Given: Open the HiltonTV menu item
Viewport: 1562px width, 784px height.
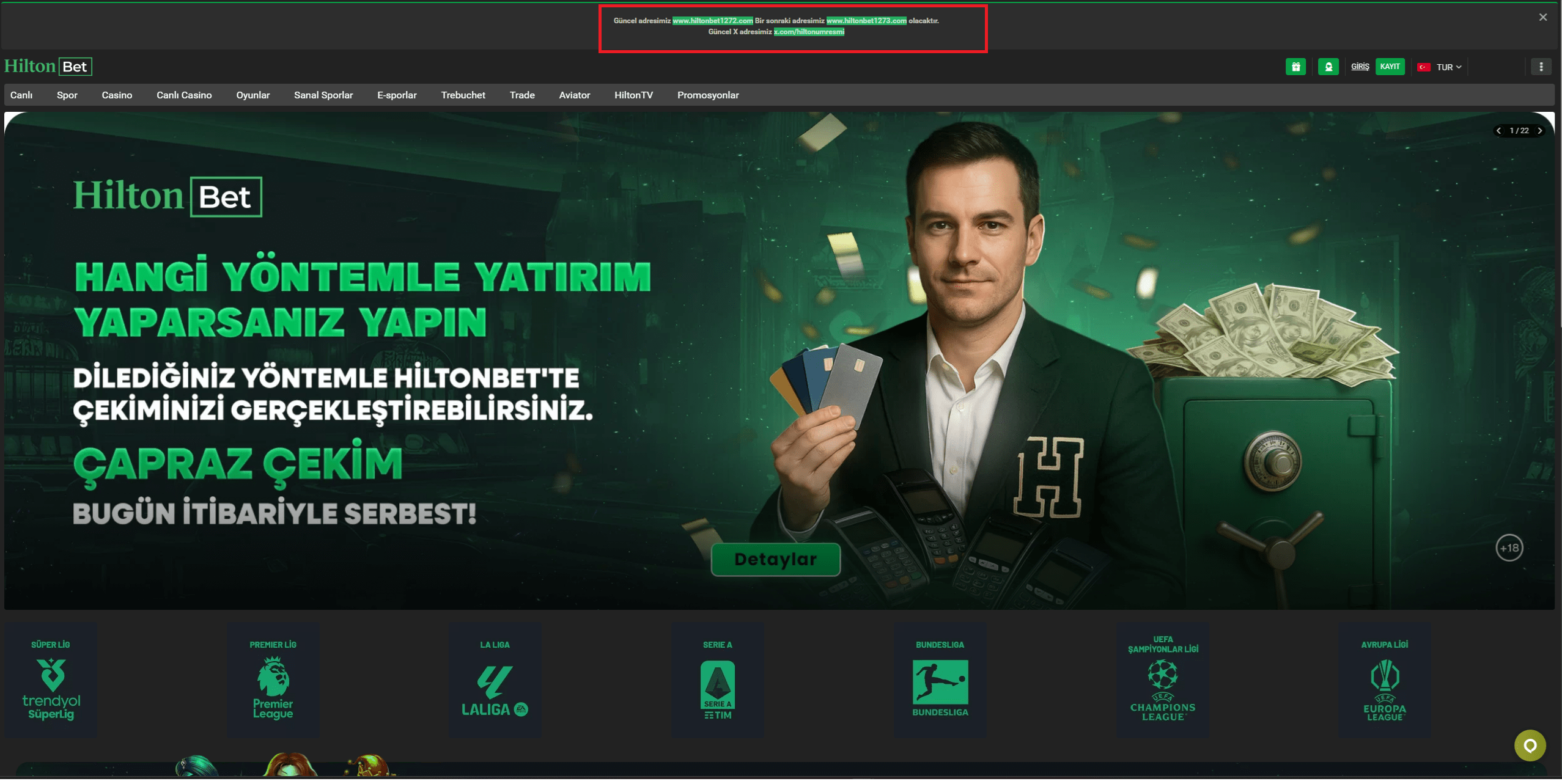Looking at the screenshot, I should pyautogui.click(x=633, y=95).
